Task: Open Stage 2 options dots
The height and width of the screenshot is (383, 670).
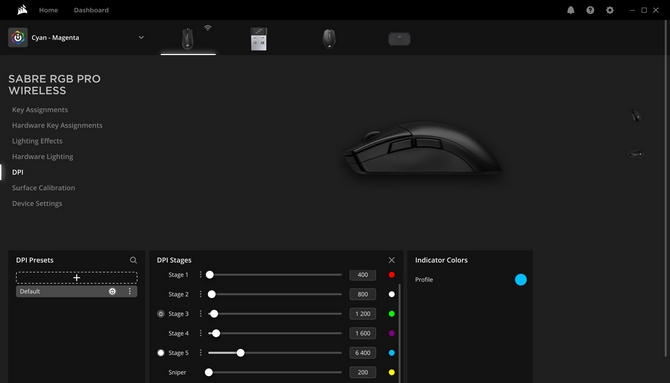Action: (200, 294)
